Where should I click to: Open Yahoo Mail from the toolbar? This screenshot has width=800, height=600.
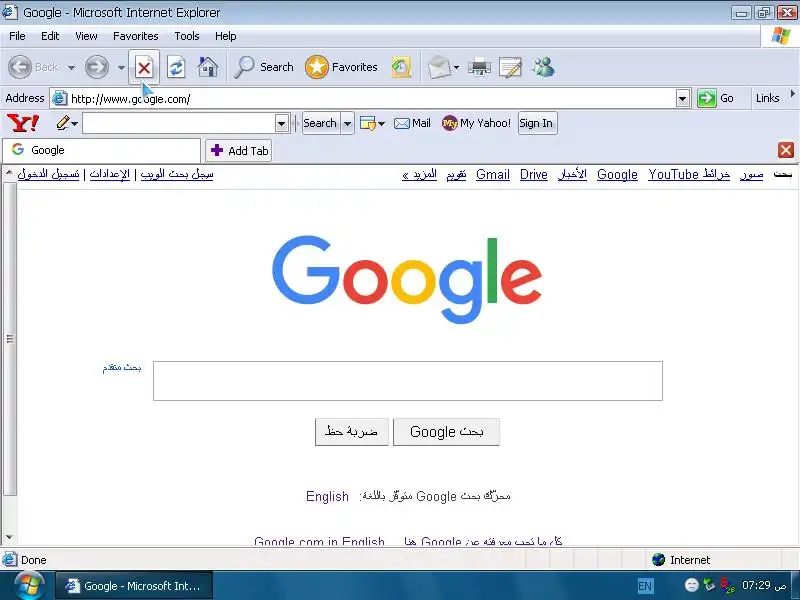tap(412, 123)
